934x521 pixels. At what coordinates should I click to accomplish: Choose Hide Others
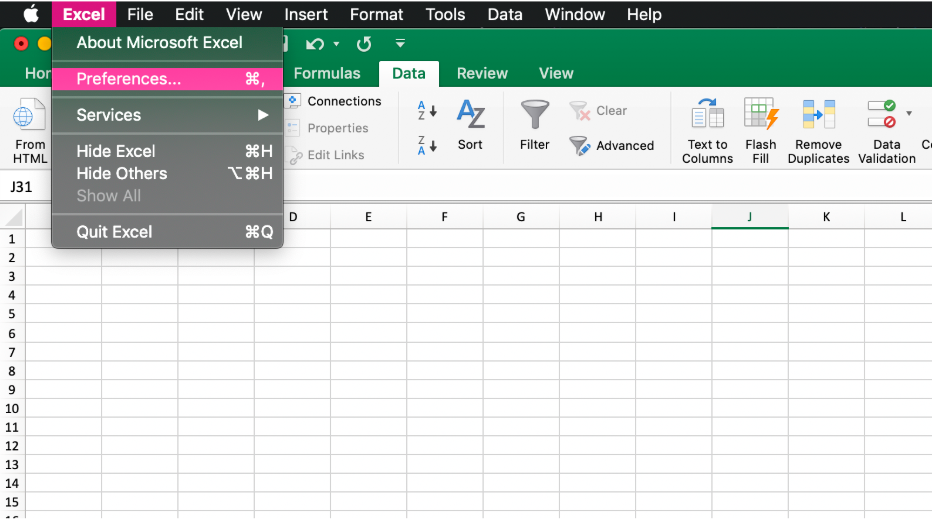pyautogui.click(x=167, y=173)
